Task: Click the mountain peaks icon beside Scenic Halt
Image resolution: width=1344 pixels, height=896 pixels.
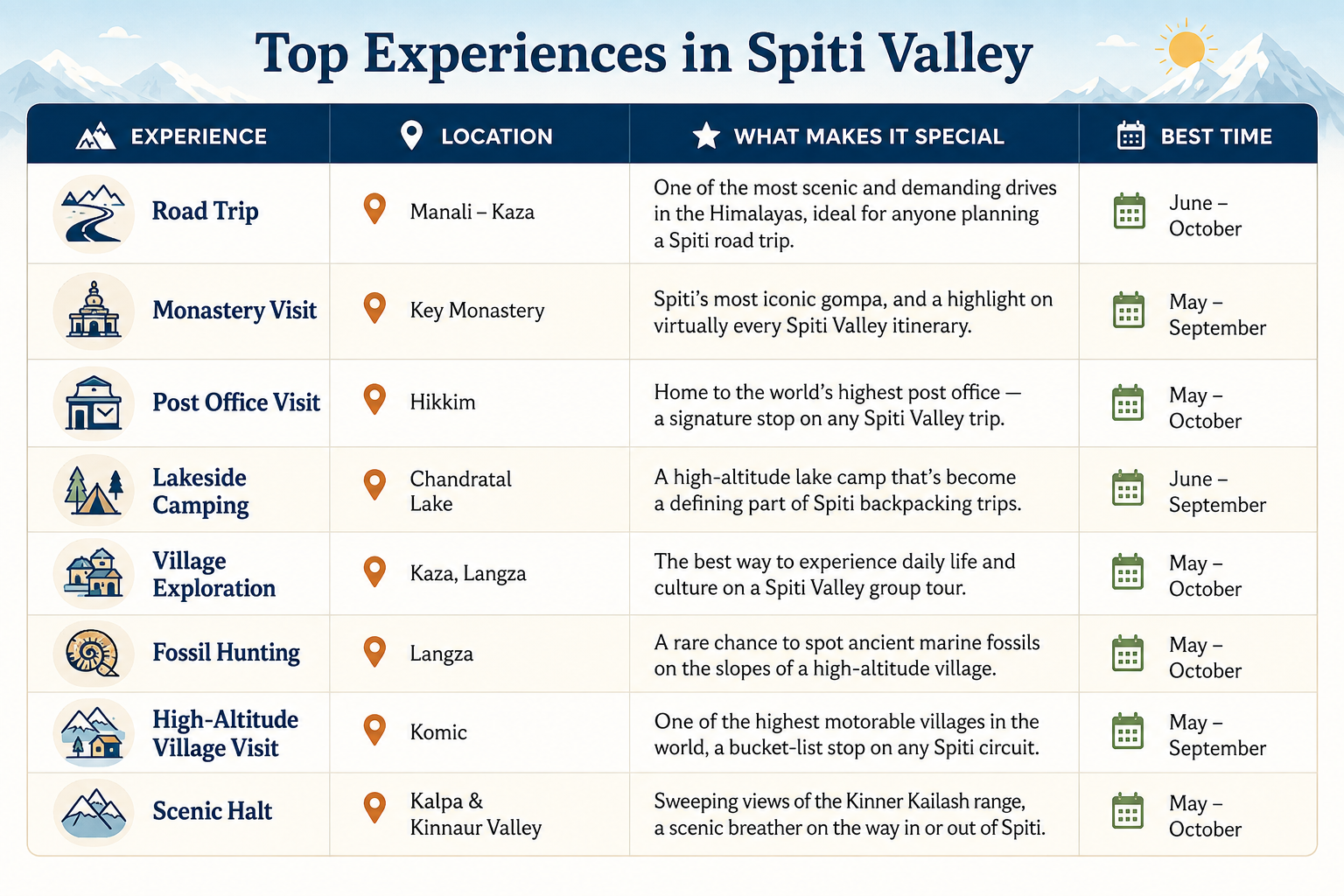Action: coord(94,812)
